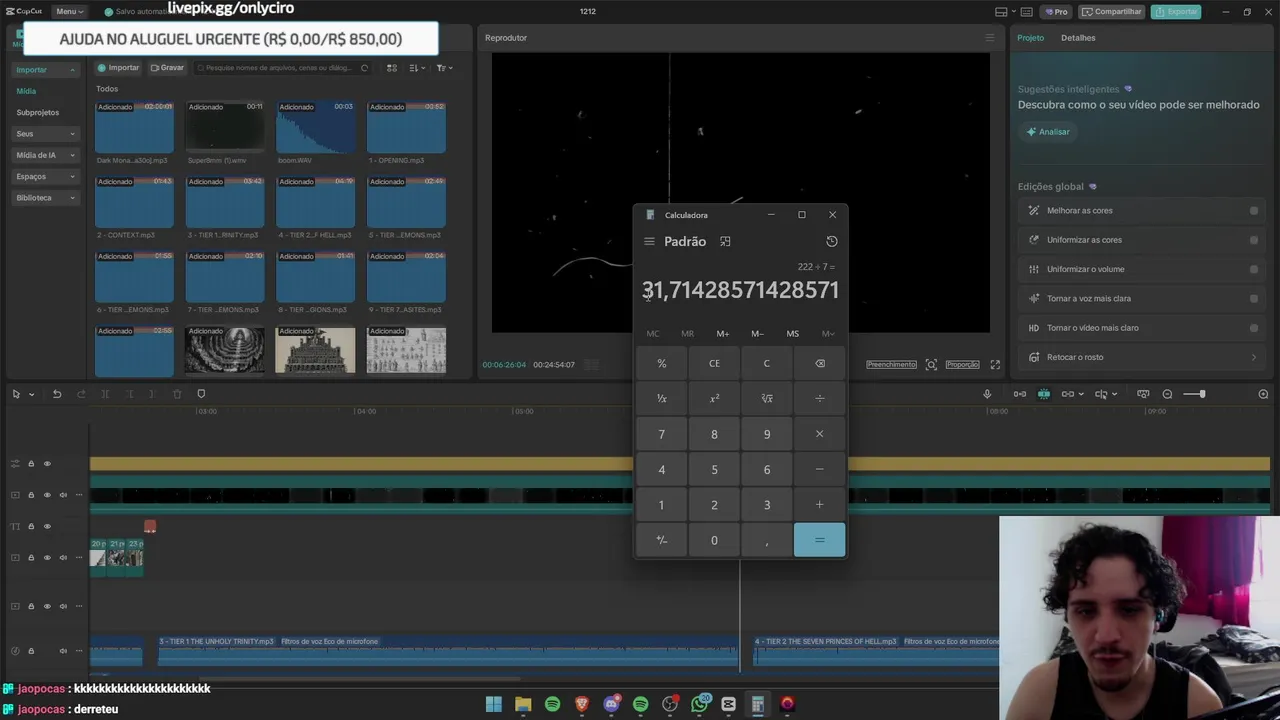Click the Compartilhar button
1280x720 pixels.
1112,12
